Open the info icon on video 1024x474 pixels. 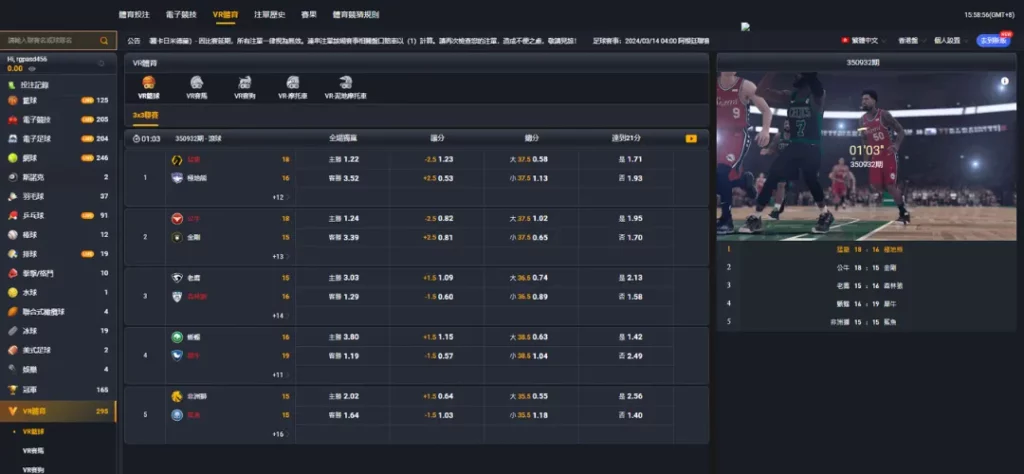[1004, 82]
